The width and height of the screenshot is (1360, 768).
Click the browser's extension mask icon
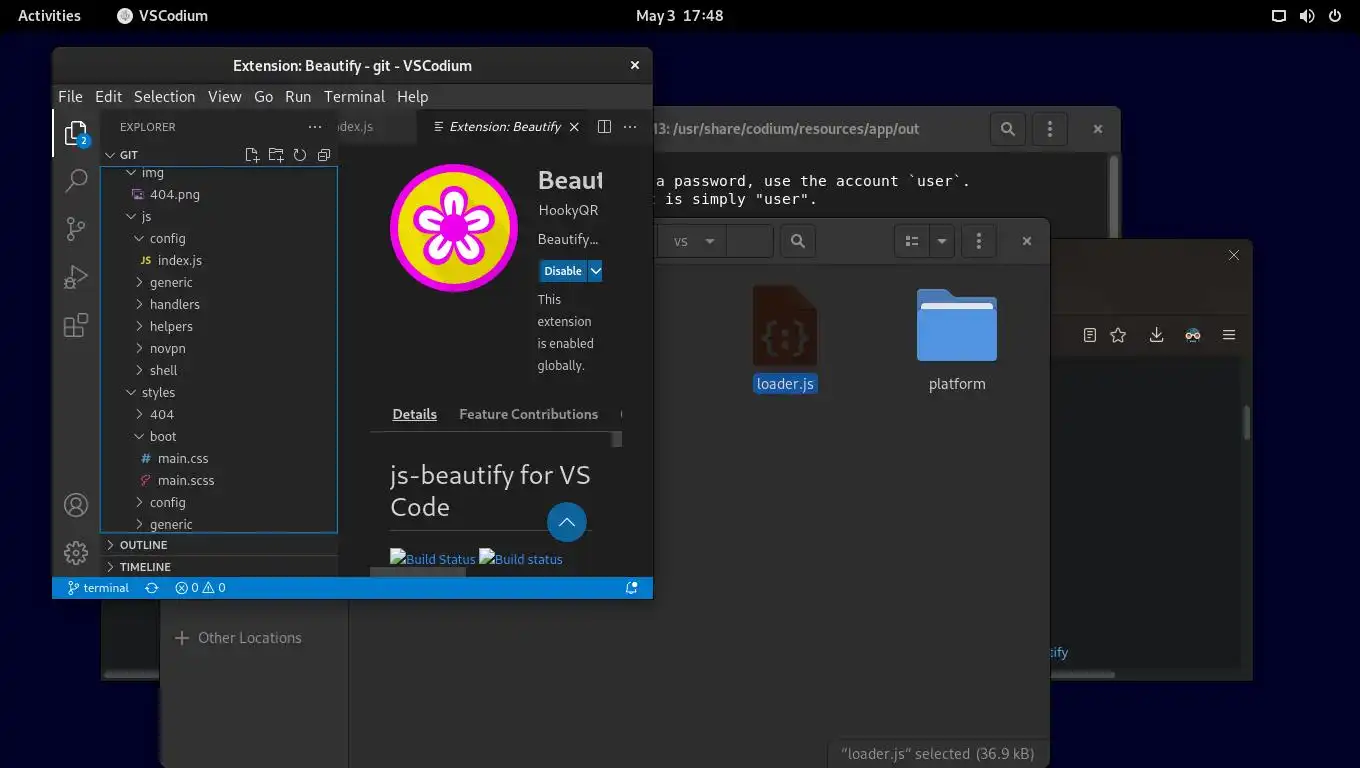click(x=1192, y=335)
